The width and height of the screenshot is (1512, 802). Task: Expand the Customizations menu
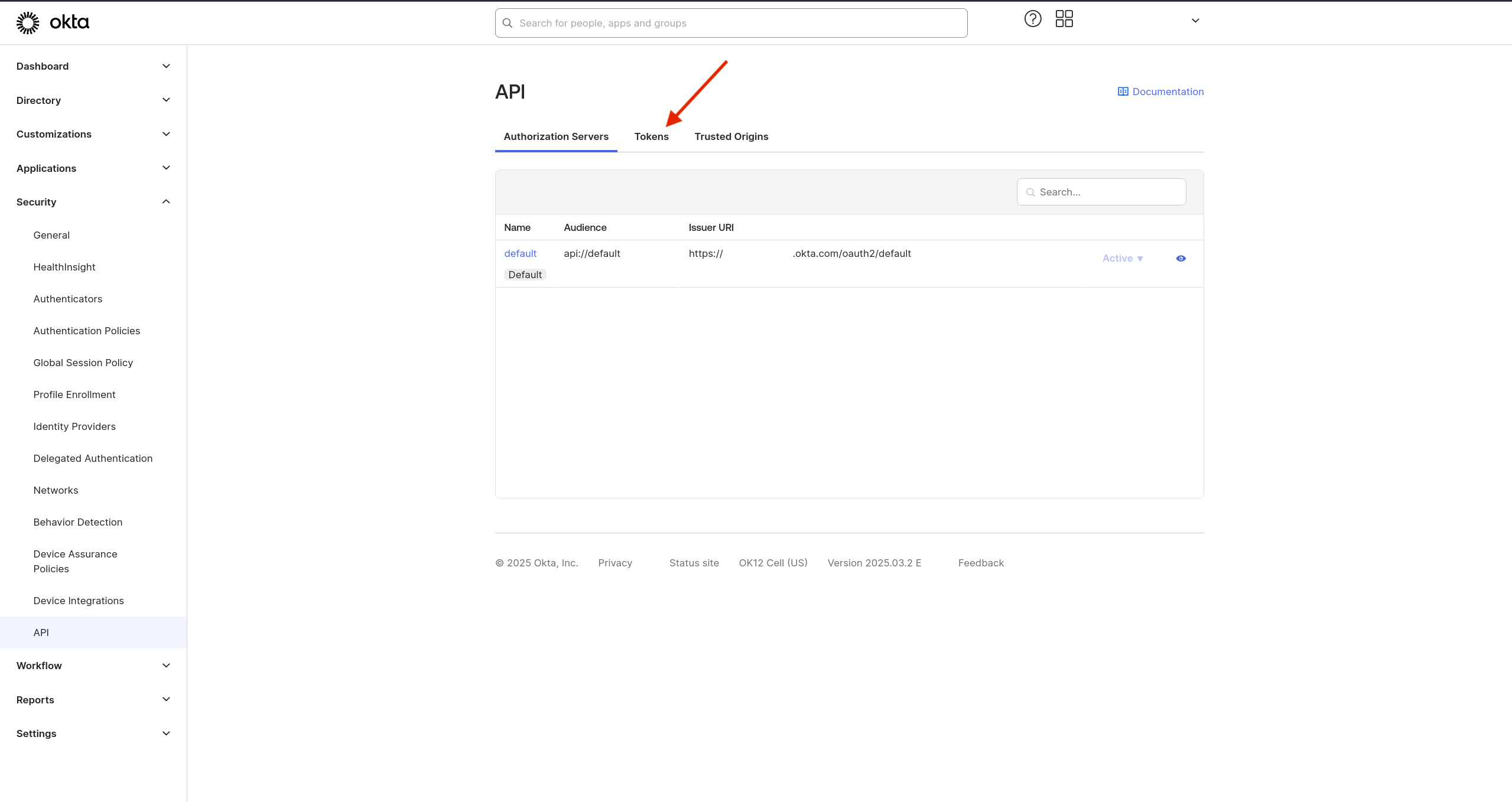(x=93, y=134)
